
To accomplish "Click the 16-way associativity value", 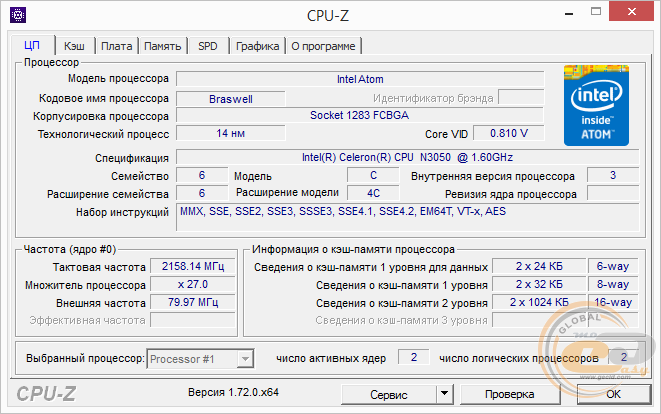I will pos(613,302).
